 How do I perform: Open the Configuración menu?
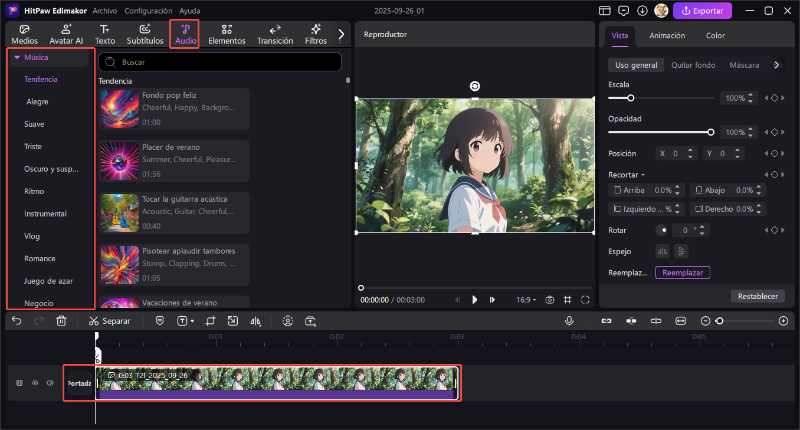tap(148, 11)
